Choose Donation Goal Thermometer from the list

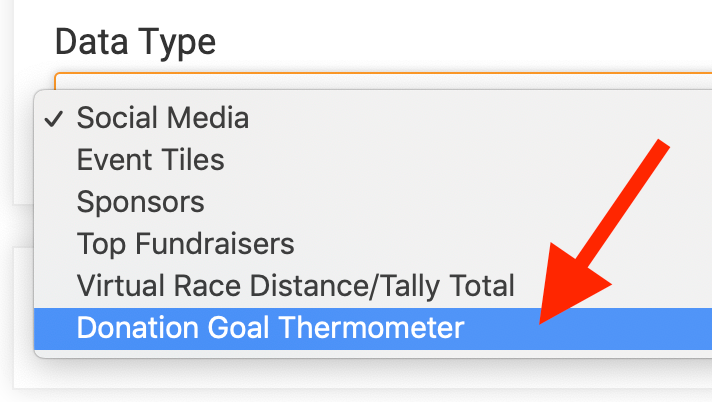pos(270,328)
